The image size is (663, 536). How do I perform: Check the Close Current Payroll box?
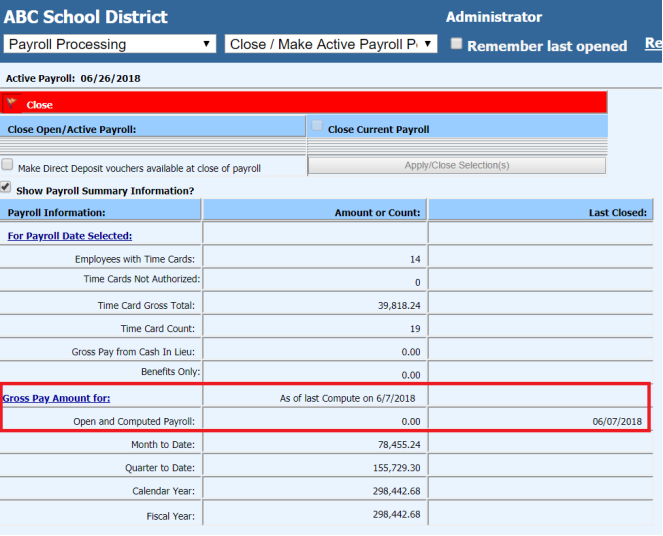[x=317, y=127]
